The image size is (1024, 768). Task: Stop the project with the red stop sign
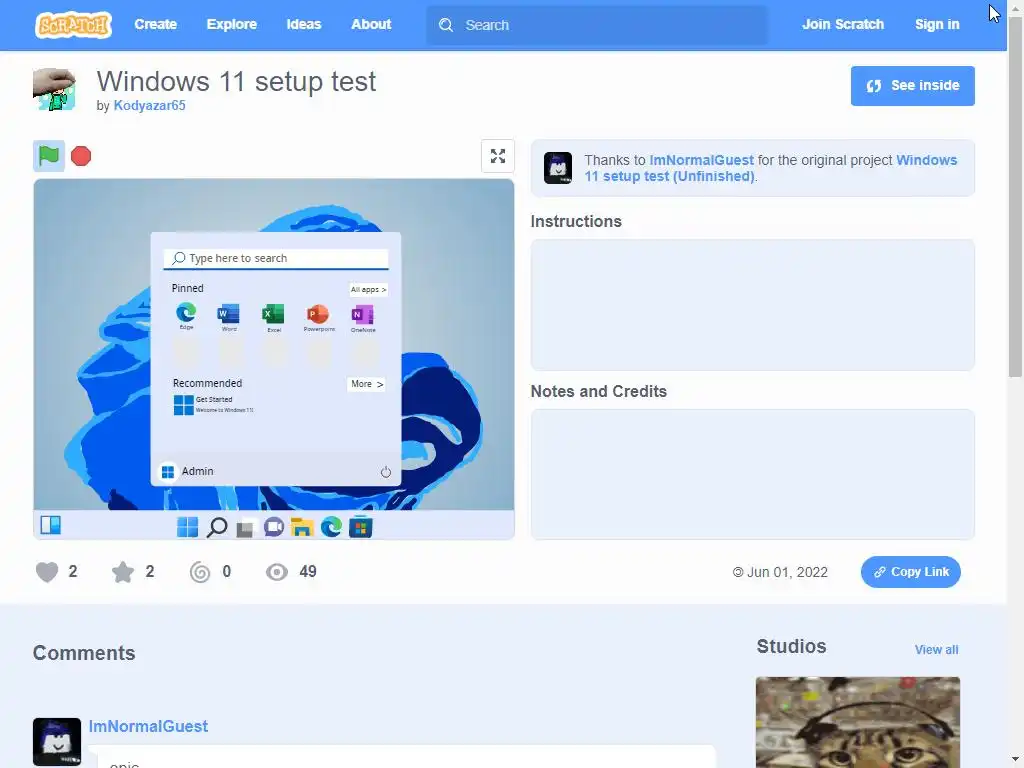(x=81, y=156)
